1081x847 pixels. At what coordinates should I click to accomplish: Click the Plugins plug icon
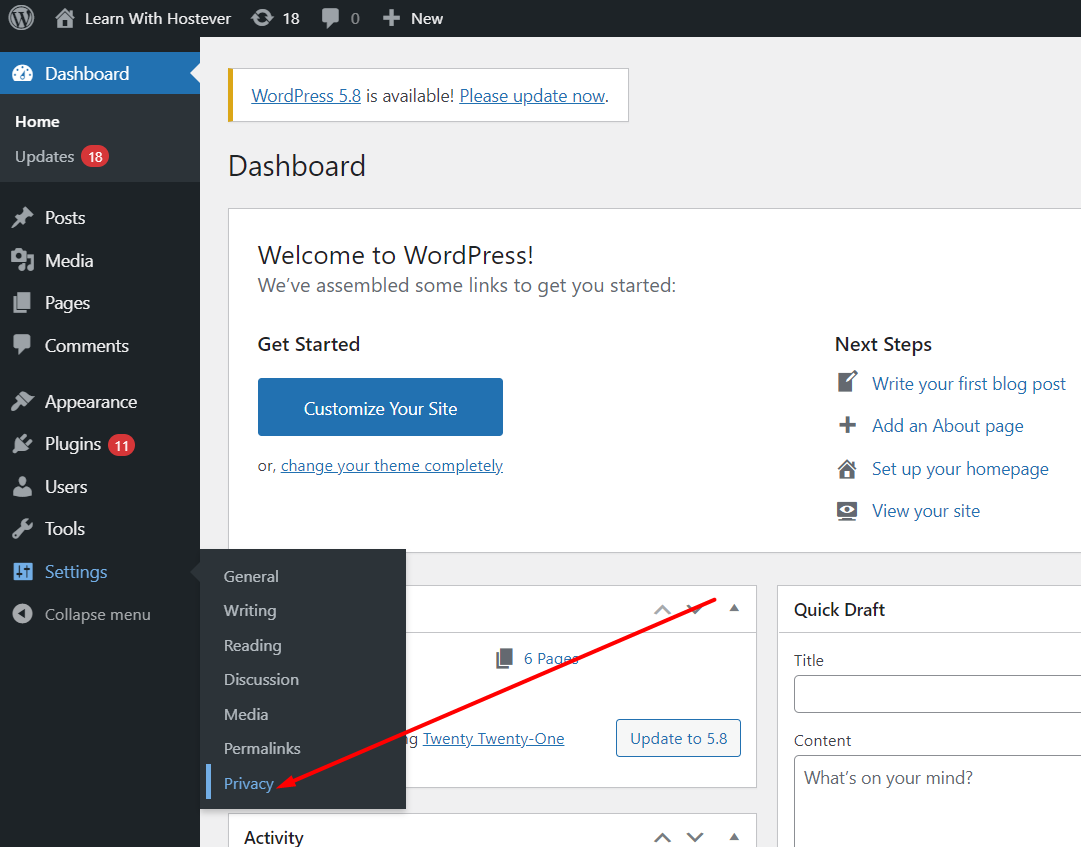point(22,444)
